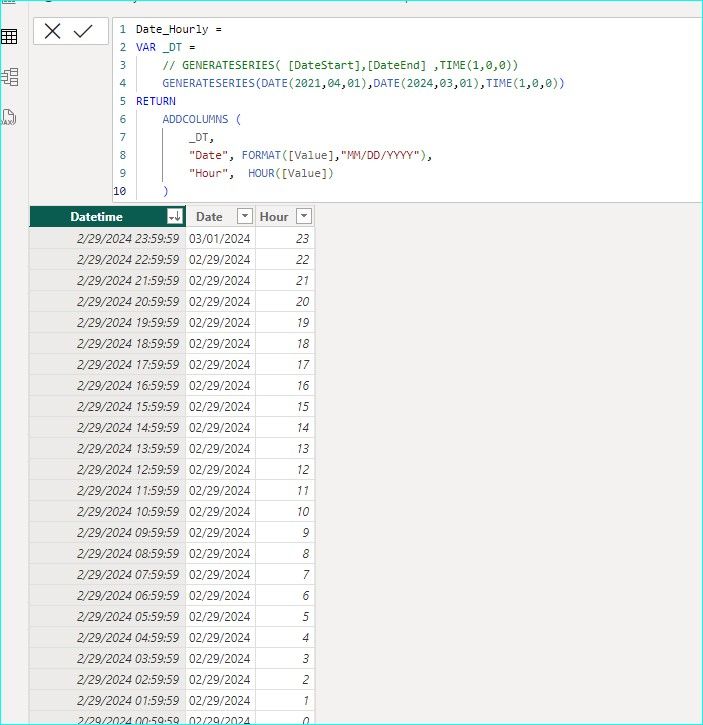Viewport: 703px width, 725px height.
Task: Open the Model view icon in sidebar
Action: point(10,77)
